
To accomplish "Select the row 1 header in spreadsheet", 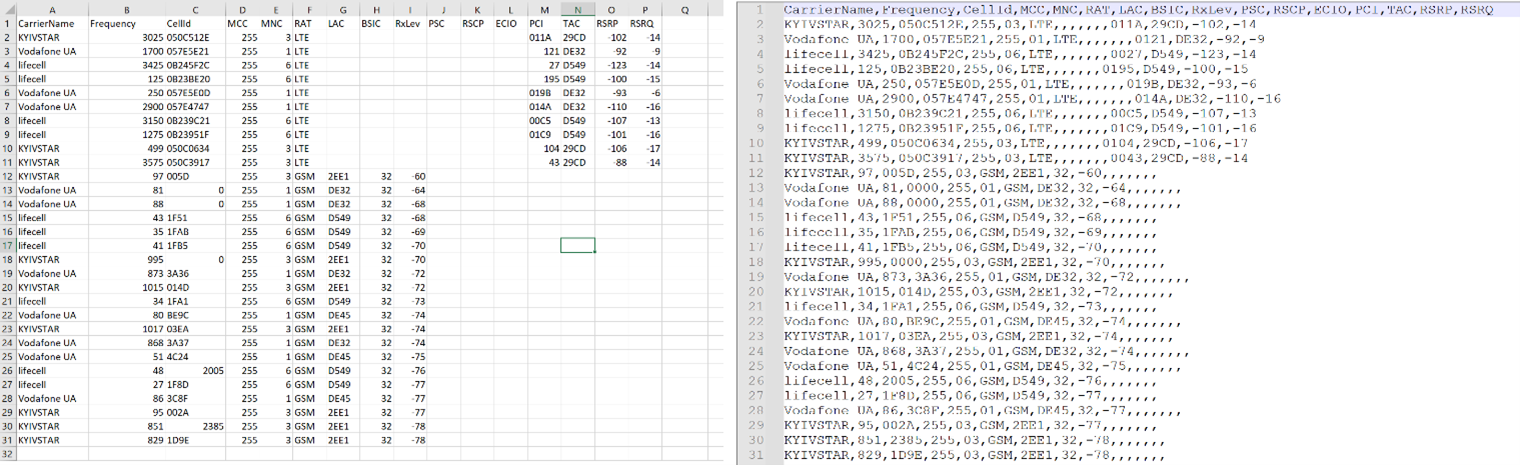I will [x=8, y=22].
